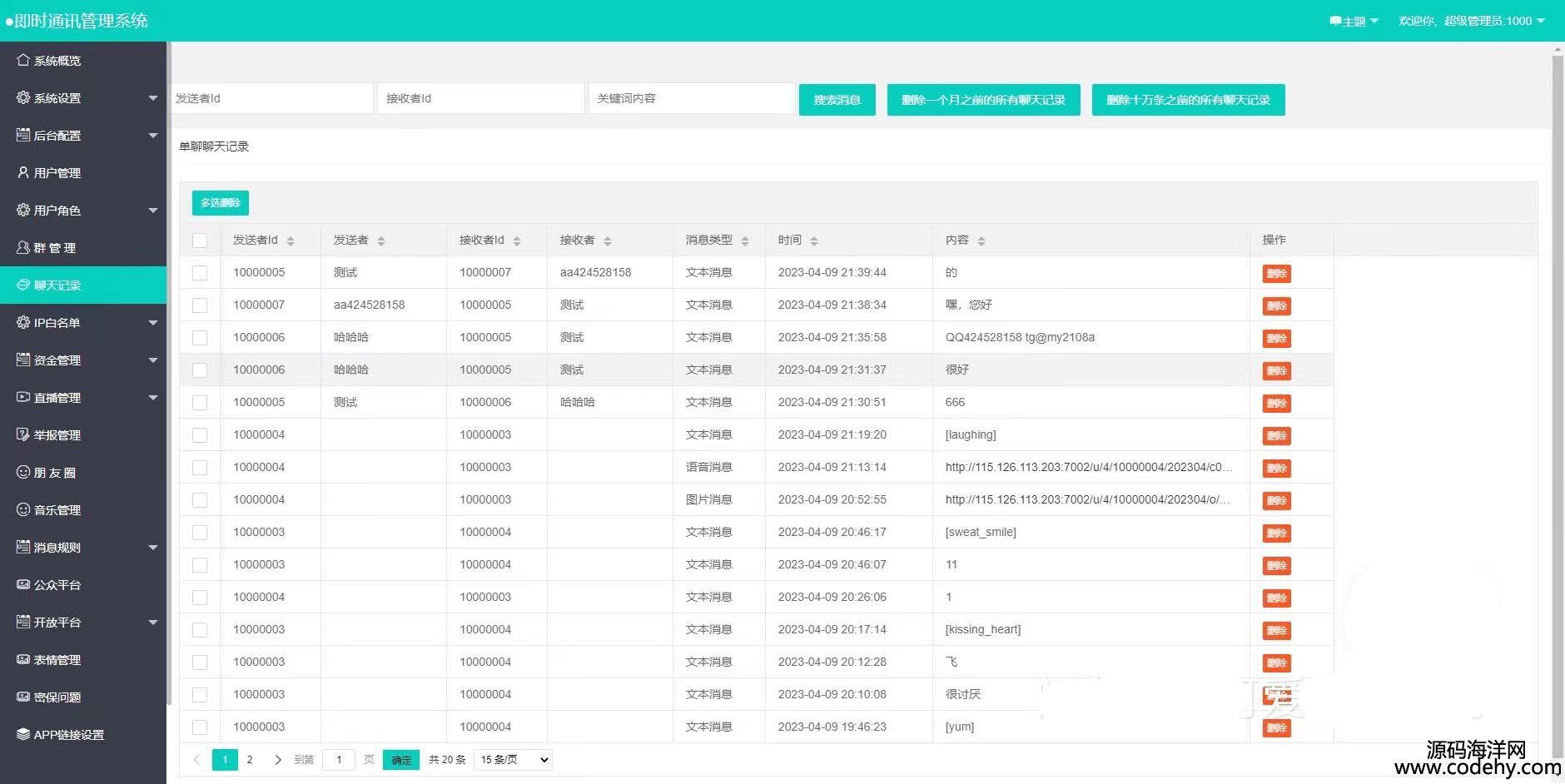Expand the 用户角色 submenu arrow
1565x784 pixels.
tap(153, 211)
